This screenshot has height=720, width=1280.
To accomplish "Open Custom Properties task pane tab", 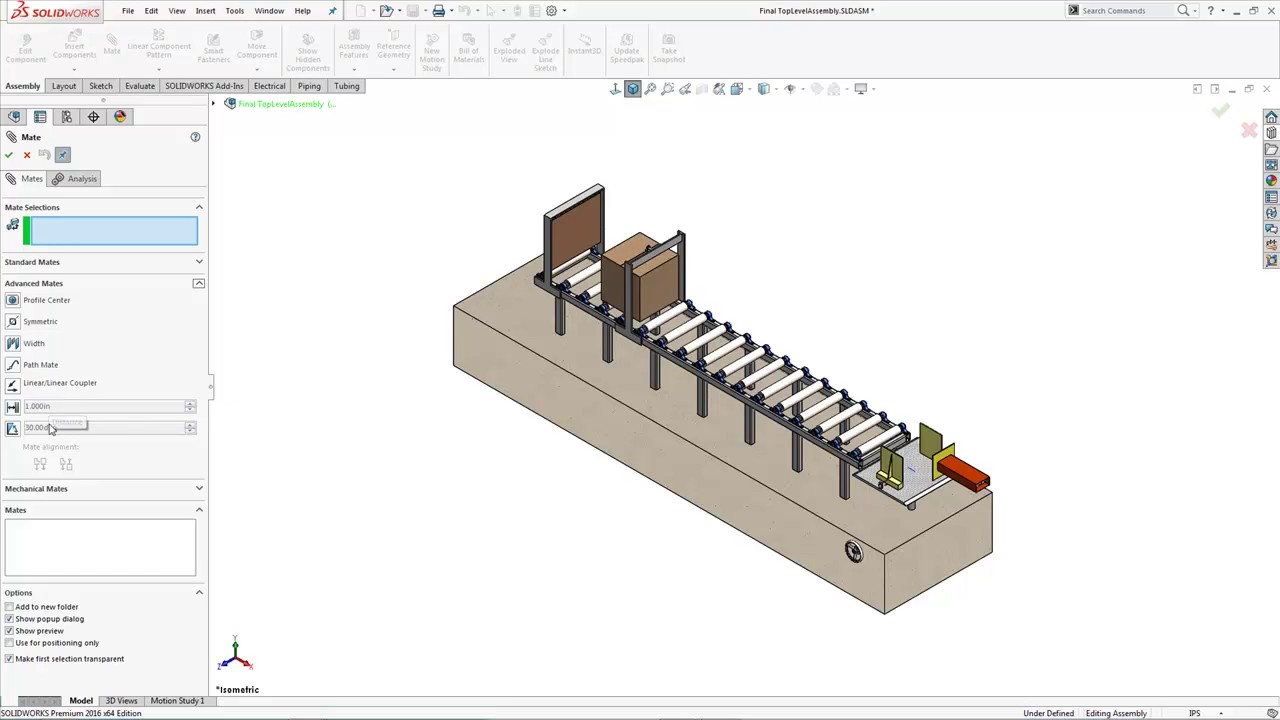I will (1271, 197).
